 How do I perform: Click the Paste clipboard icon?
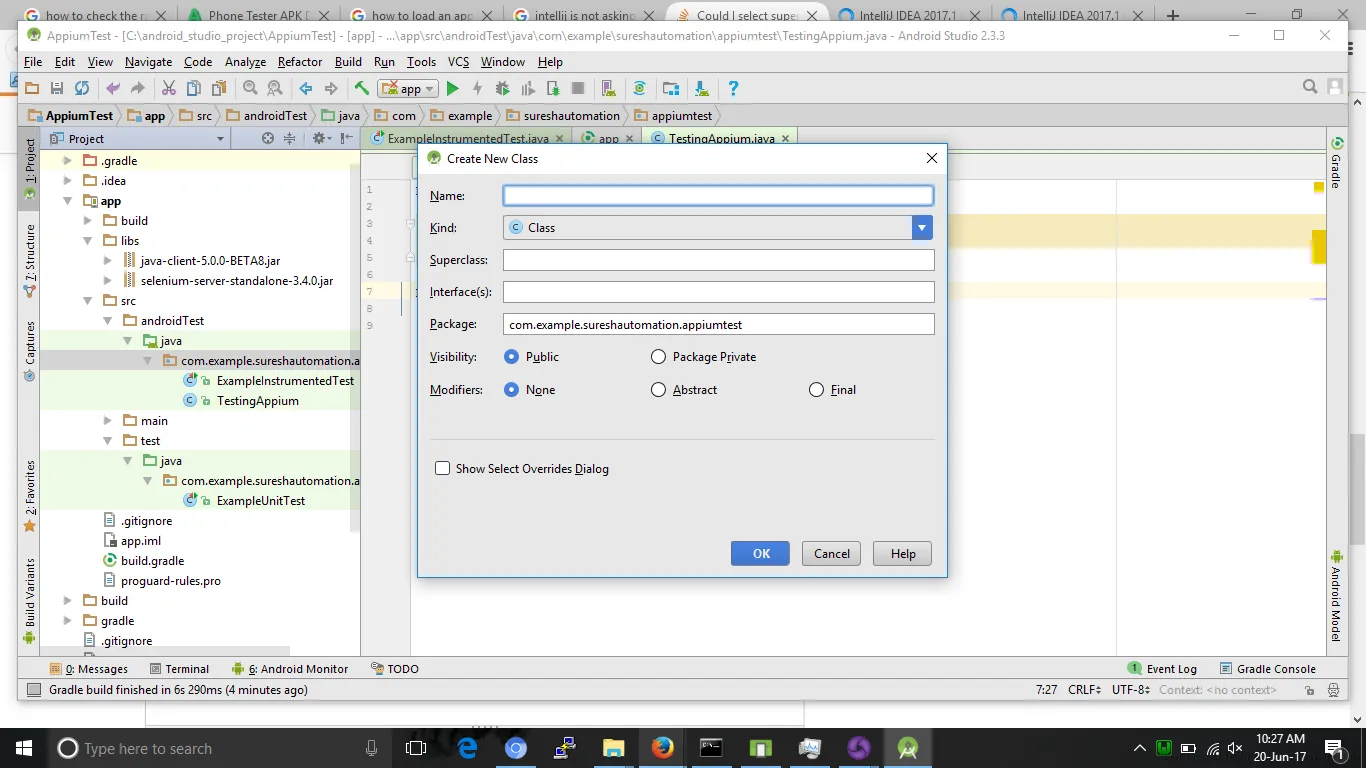(x=219, y=89)
